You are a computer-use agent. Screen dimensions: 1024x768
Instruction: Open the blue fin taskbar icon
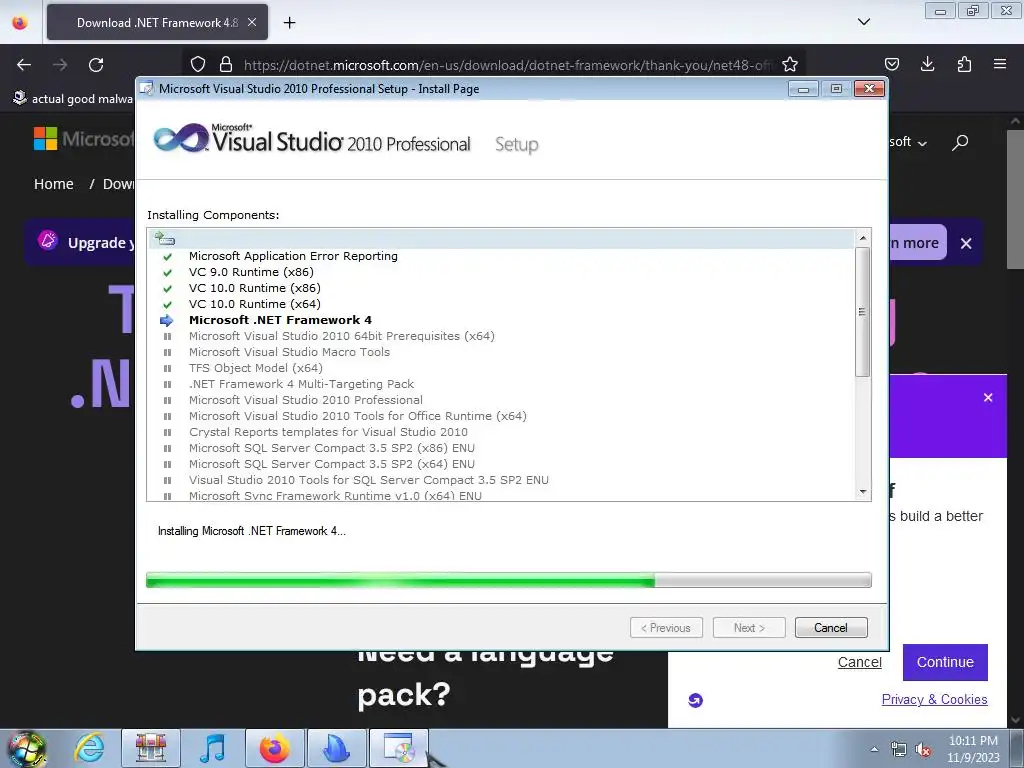(x=336, y=748)
